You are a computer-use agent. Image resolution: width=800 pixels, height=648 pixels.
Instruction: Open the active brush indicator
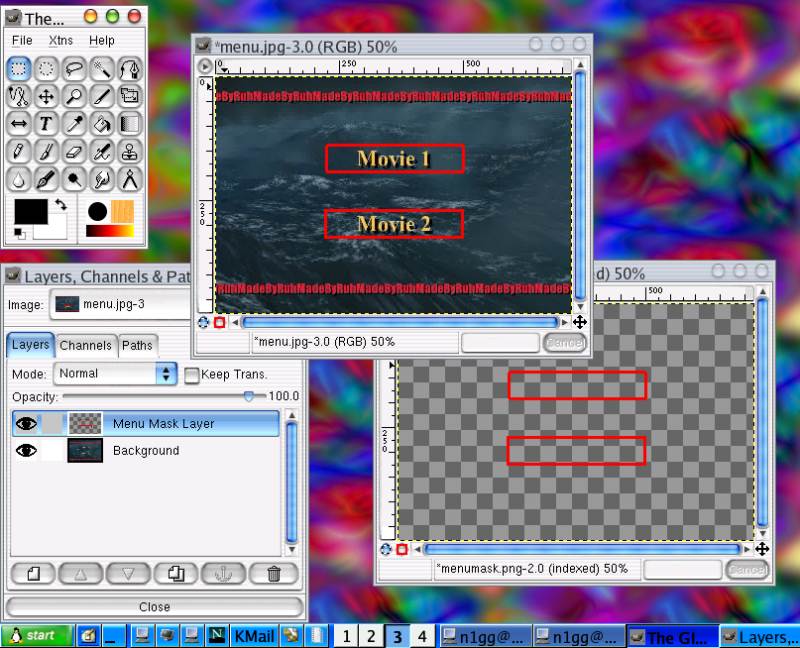click(x=97, y=211)
